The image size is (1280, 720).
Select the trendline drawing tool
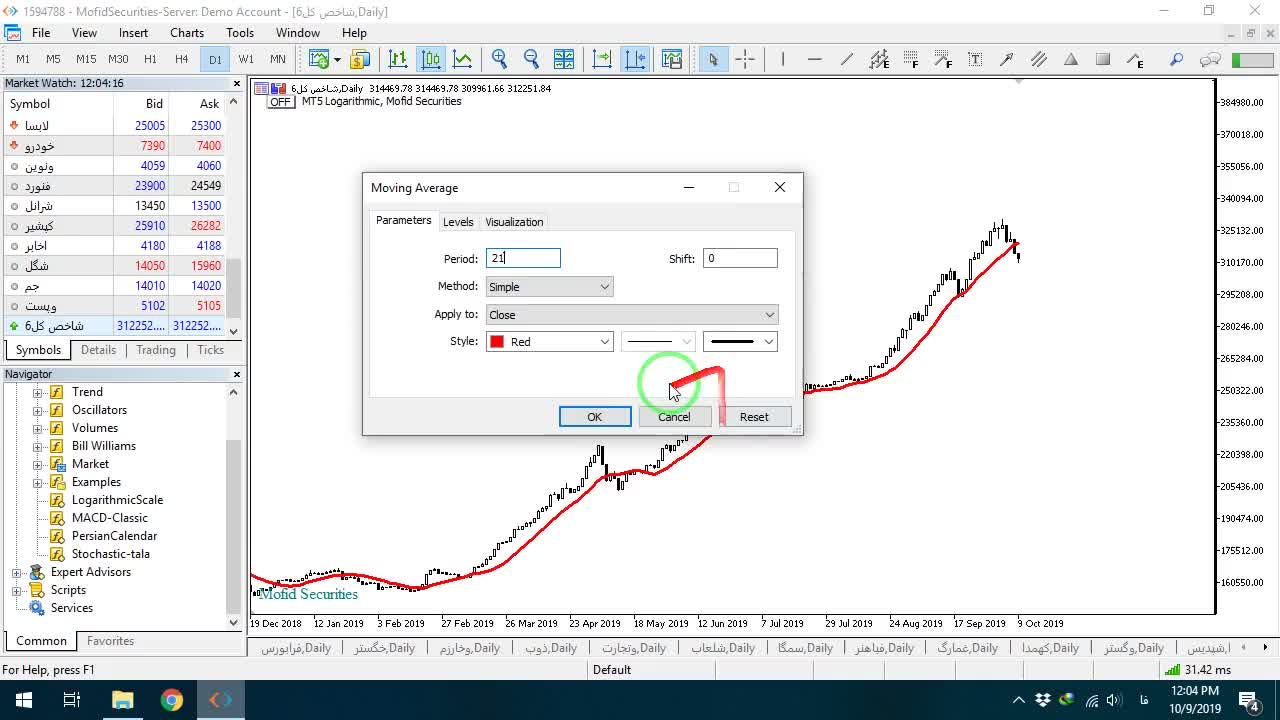(x=847, y=59)
